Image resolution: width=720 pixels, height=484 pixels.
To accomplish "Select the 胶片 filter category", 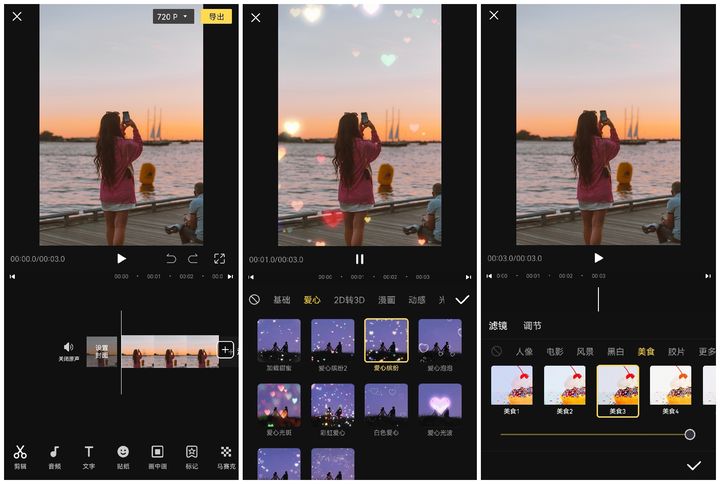I will [676, 352].
